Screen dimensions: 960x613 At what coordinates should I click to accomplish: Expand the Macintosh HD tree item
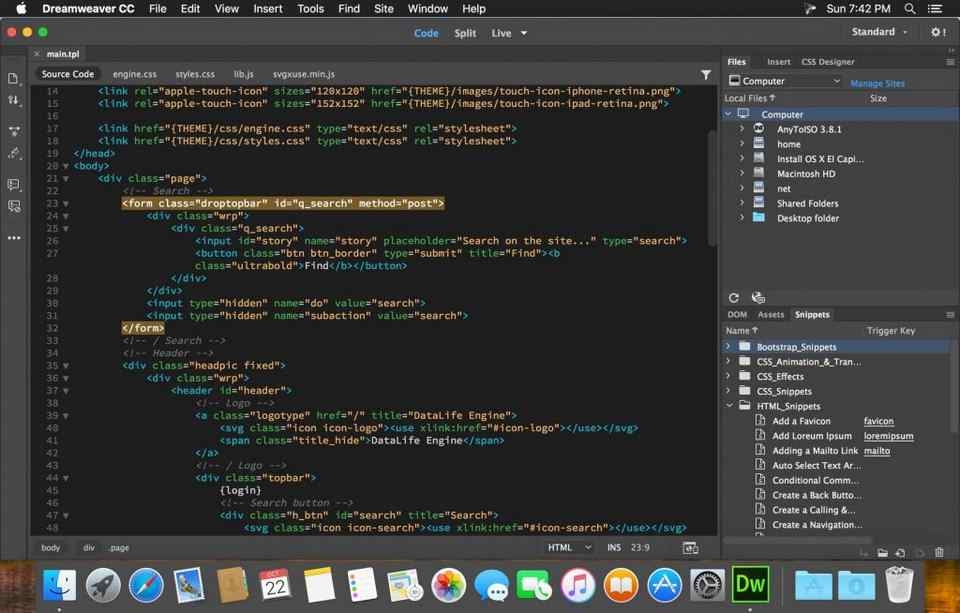coord(742,173)
